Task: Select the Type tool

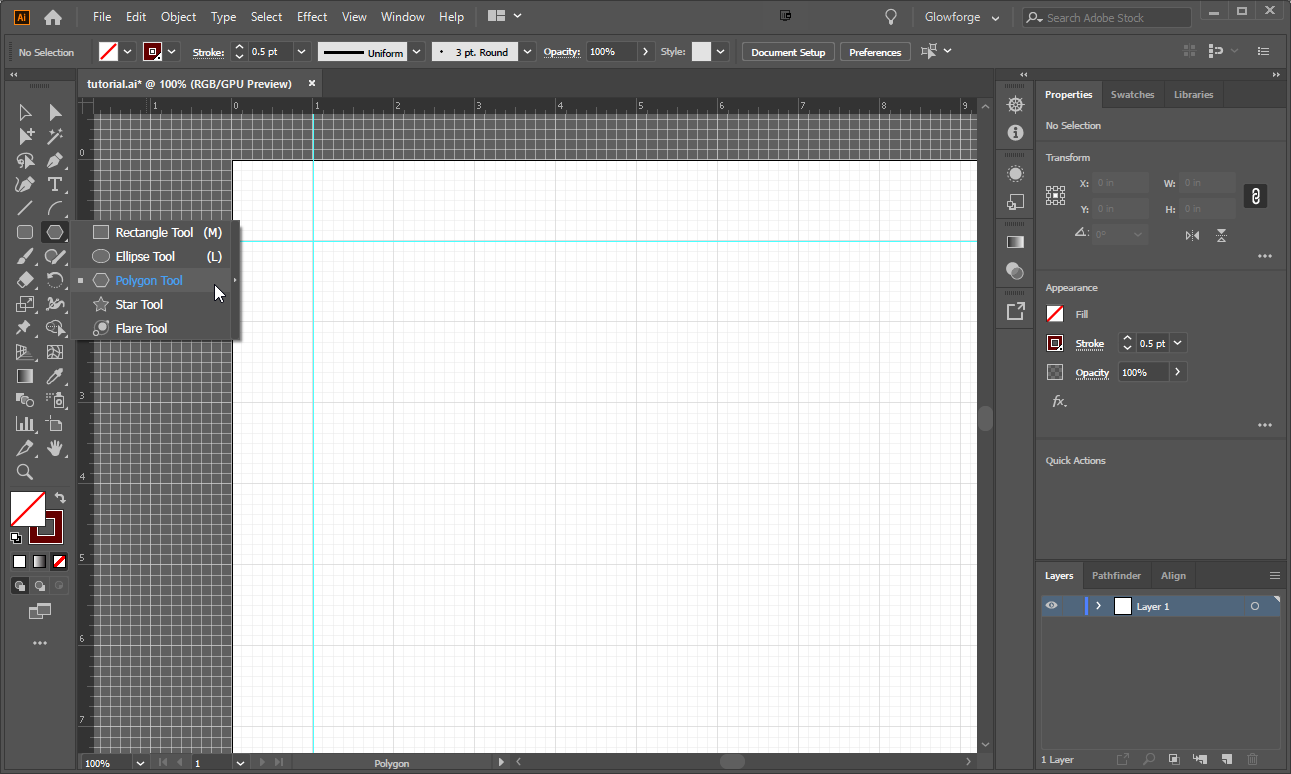Action: click(55, 184)
